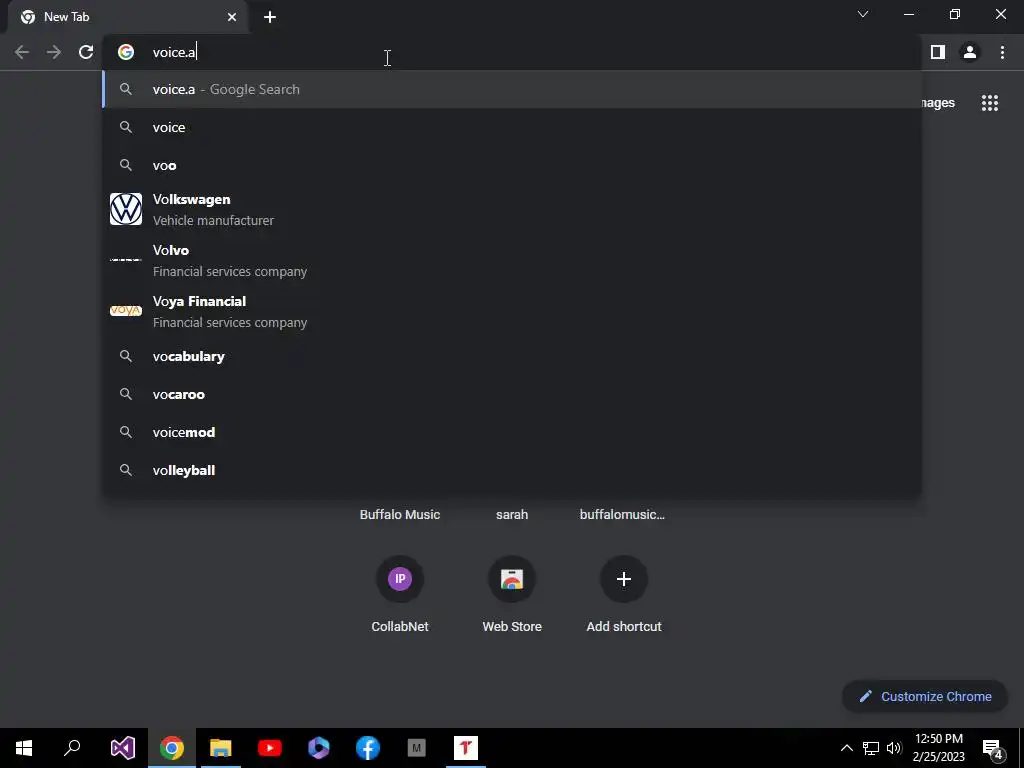Open the volume speaker tray icon
The image size is (1024, 768).
point(894,748)
